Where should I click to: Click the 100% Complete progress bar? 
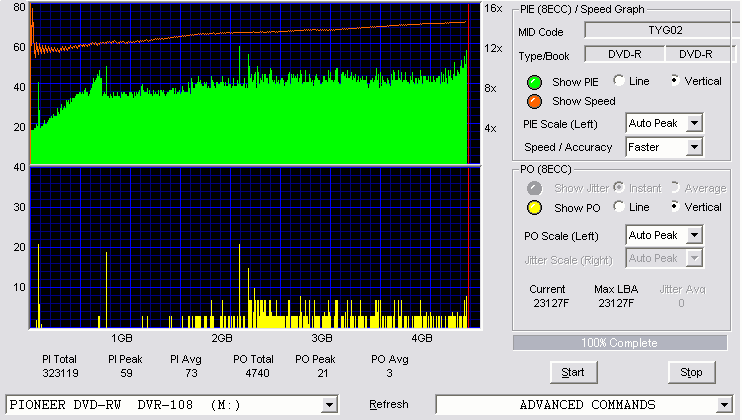tap(619, 343)
